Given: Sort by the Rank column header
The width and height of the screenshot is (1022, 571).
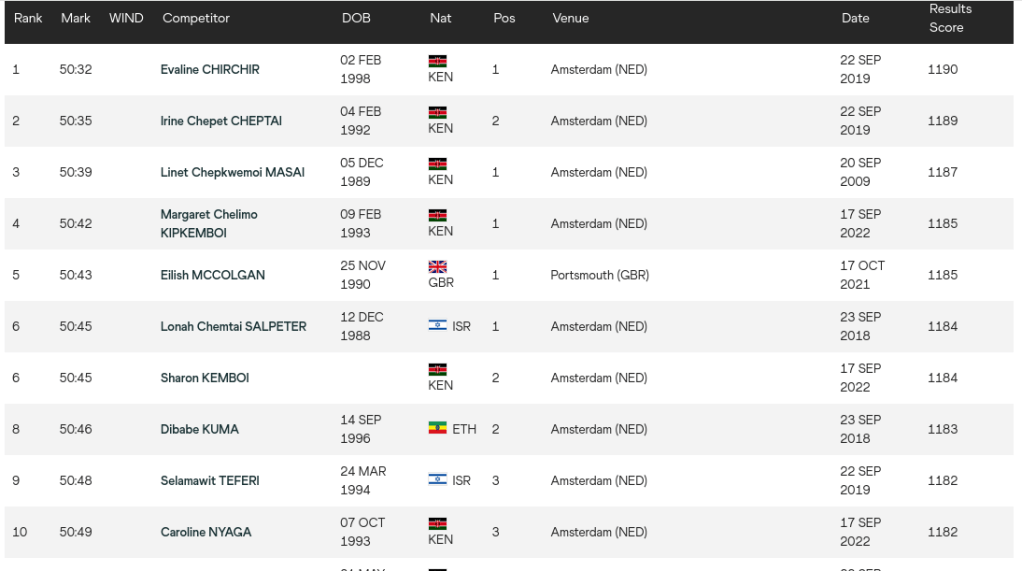Looking at the screenshot, I should click(27, 18).
